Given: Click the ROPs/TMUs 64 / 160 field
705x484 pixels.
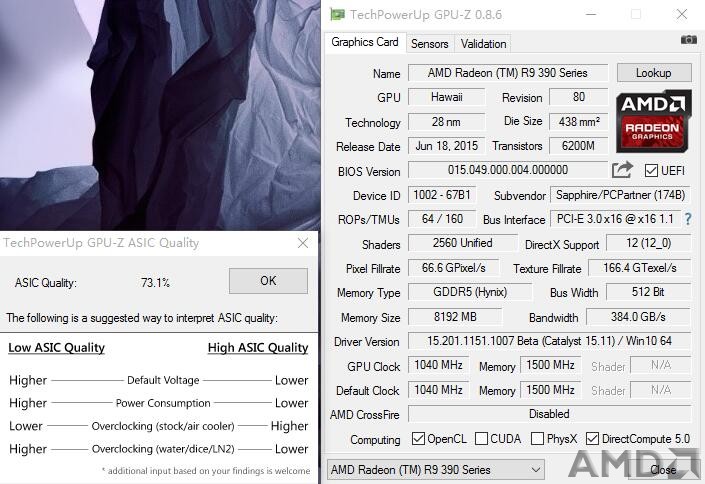Looking at the screenshot, I should [x=442, y=219].
